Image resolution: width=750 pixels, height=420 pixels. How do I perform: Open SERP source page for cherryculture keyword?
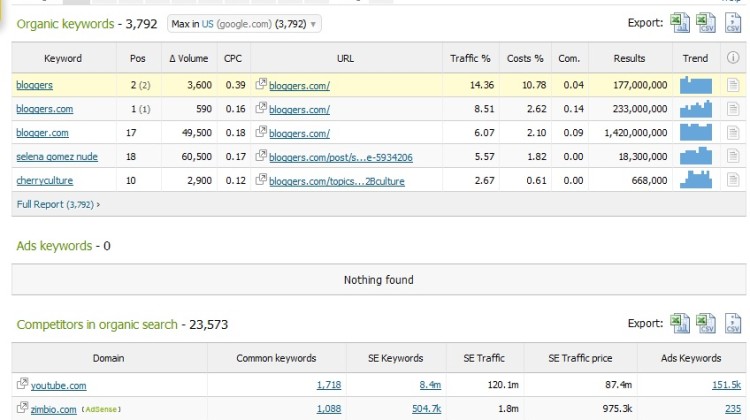[733, 180]
